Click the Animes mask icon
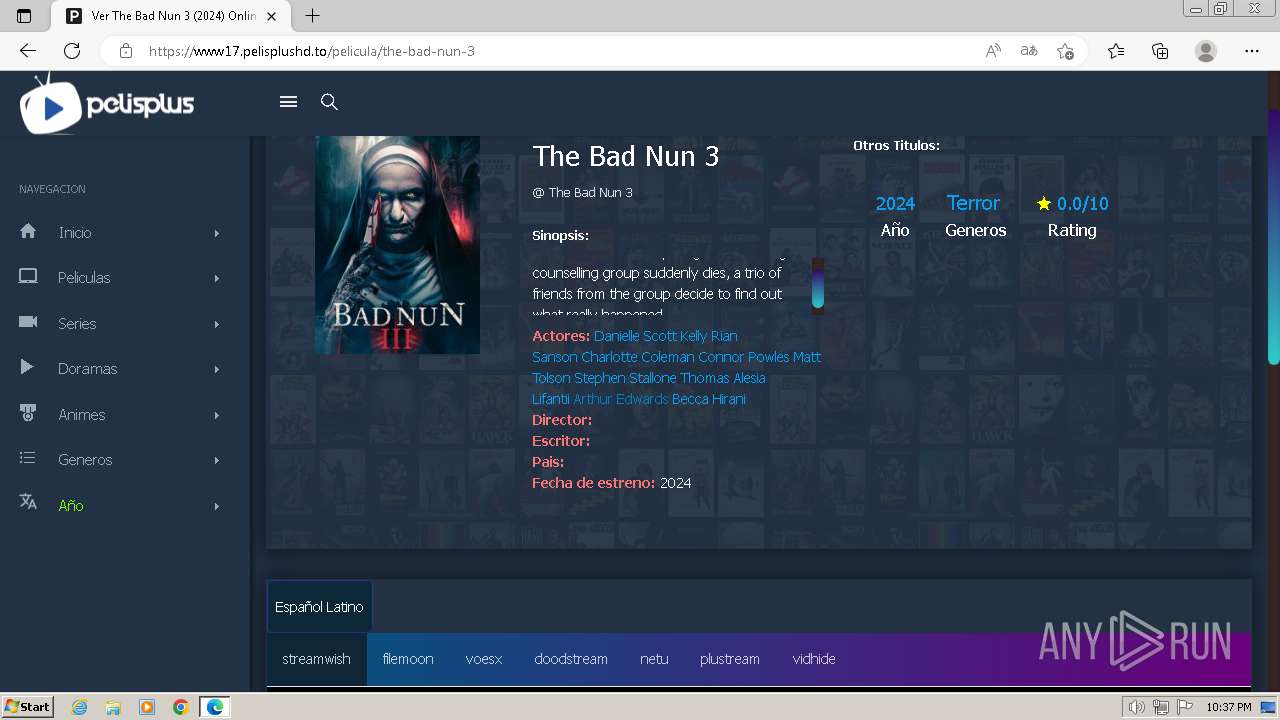 [x=28, y=413]
